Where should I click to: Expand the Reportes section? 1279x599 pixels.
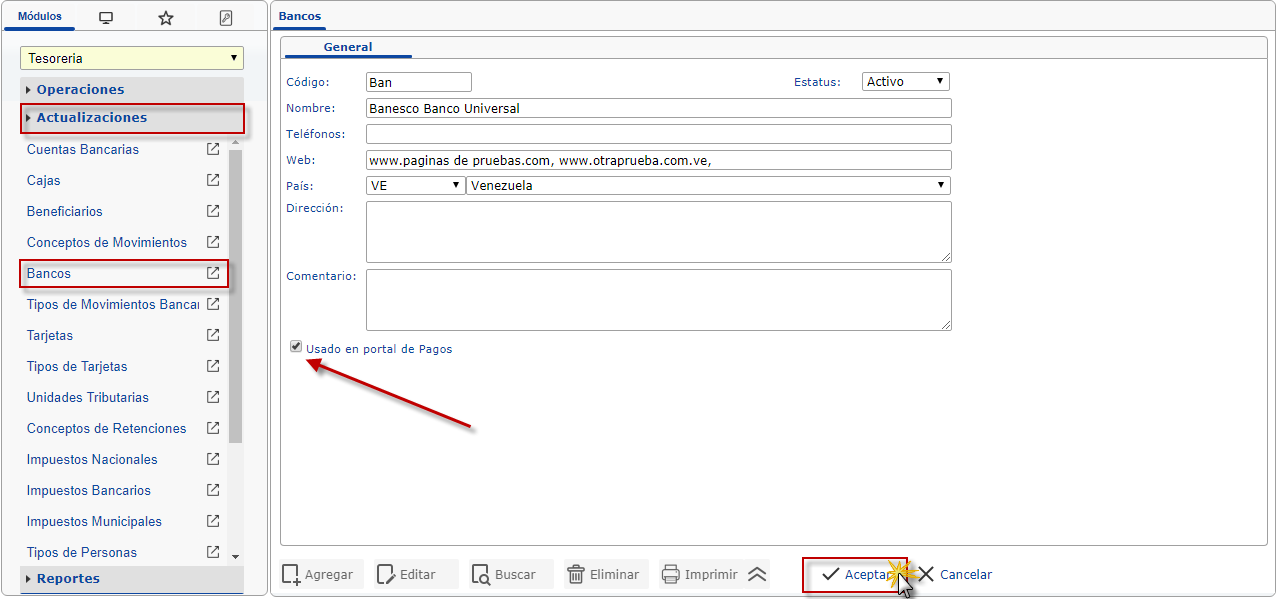[x=68, y=578]
